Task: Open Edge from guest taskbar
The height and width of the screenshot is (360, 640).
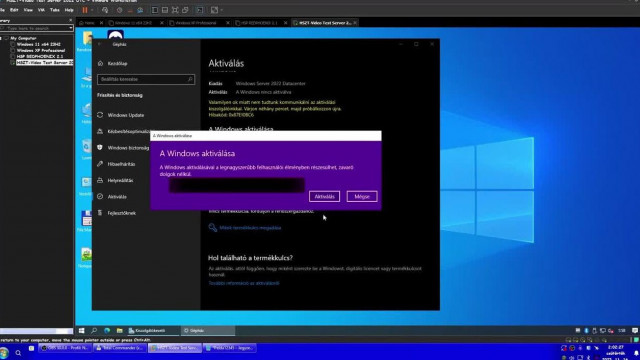Action: [107, 331]
